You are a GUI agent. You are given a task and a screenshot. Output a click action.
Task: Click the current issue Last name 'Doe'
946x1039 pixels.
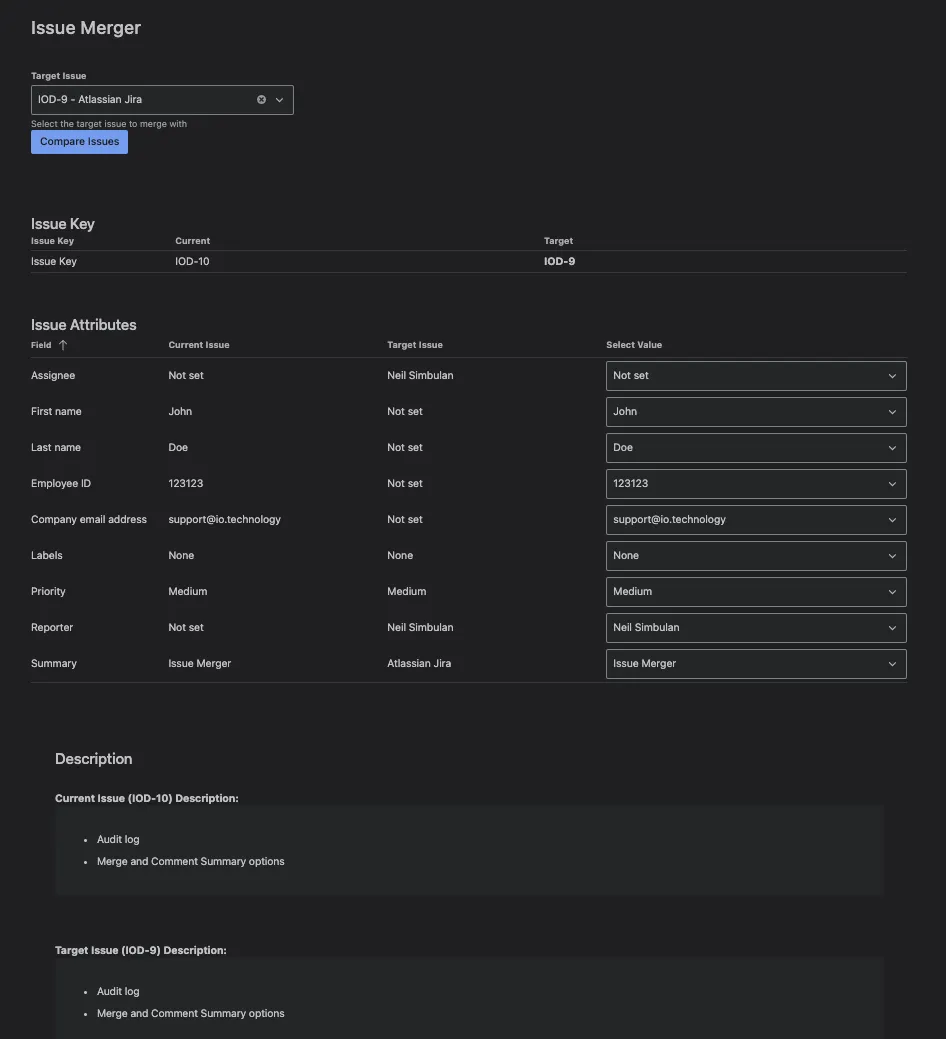178,447
